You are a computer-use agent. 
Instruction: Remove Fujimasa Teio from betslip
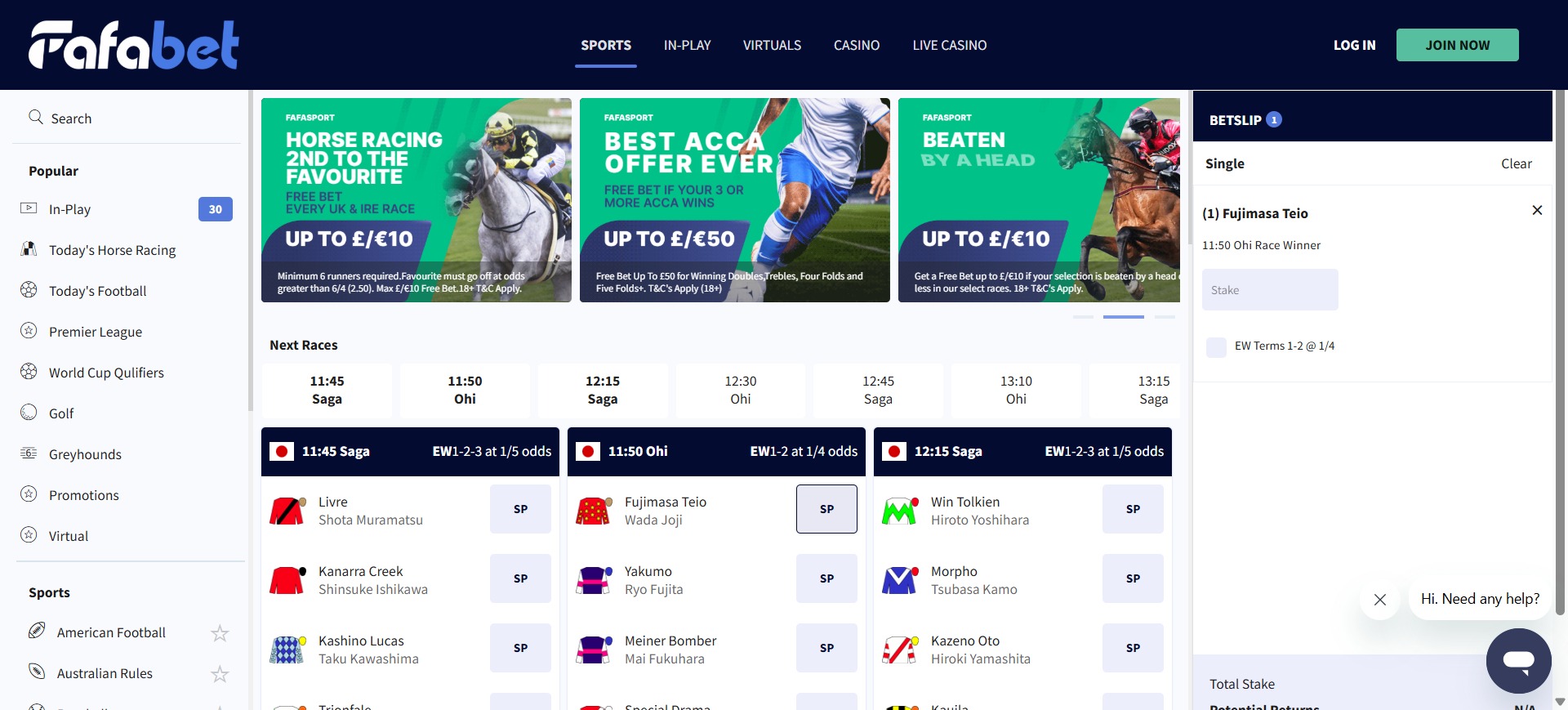coord(1537,211)
